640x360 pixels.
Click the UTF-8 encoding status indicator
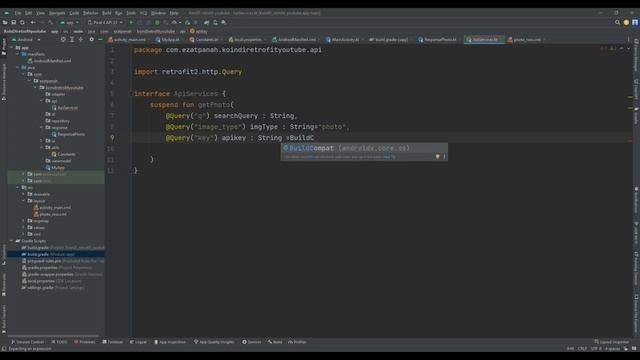pyautogui.click(x=596, y=349)
